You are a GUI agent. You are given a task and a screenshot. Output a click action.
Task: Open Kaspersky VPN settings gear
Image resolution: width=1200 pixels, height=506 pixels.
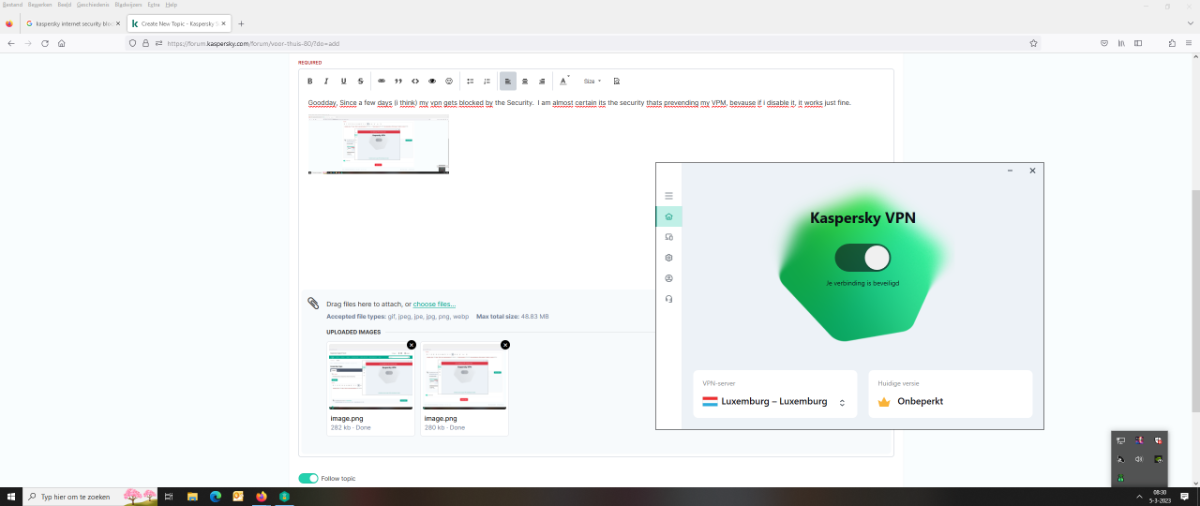(x=669, y=258)
